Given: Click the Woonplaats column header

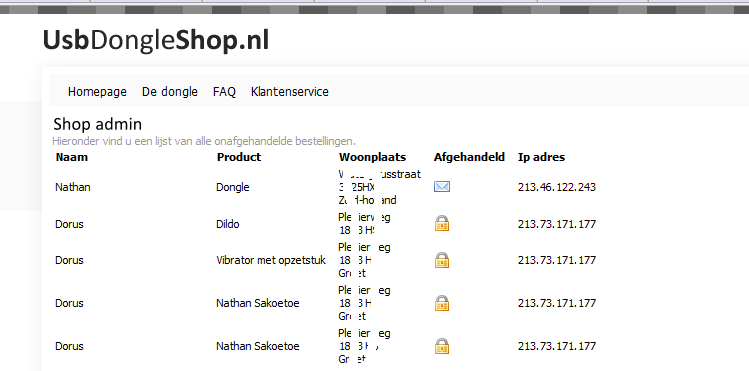Looking at the screenshot, I should 373,157.
